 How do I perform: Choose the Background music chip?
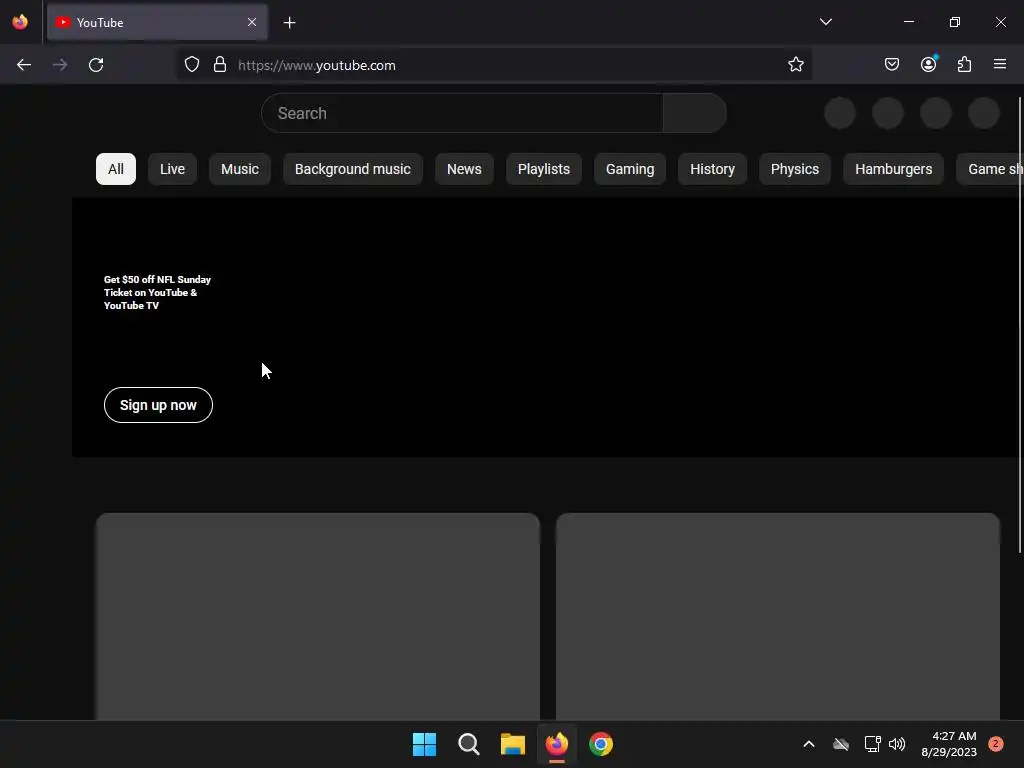click(353, 169)
